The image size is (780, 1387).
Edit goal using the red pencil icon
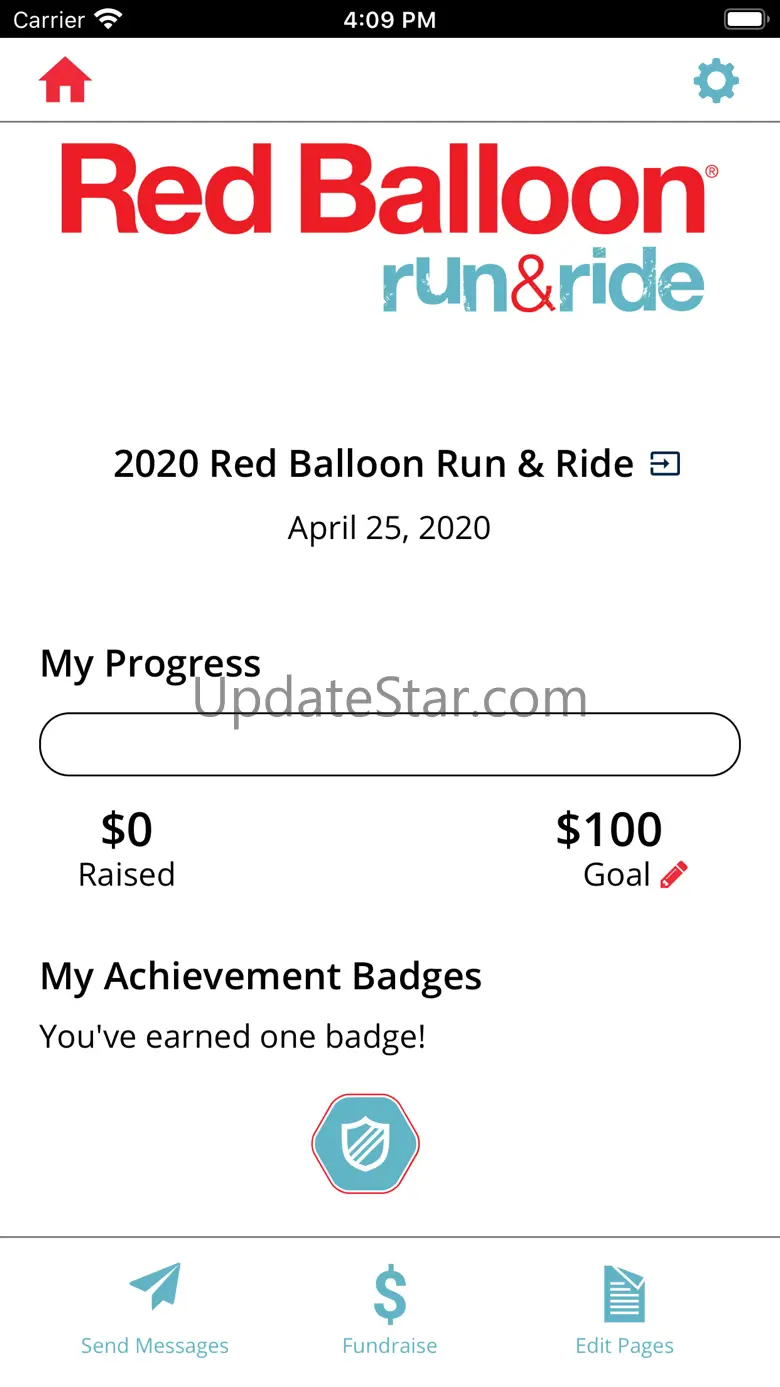click(674, 875)
